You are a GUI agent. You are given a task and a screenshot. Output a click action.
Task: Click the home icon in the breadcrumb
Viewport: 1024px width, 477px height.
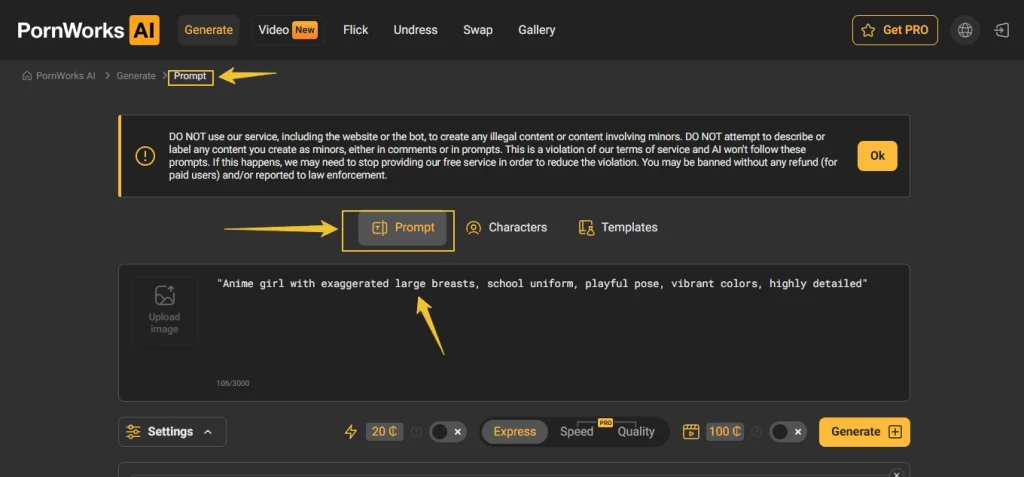click(x=27, y=76)
